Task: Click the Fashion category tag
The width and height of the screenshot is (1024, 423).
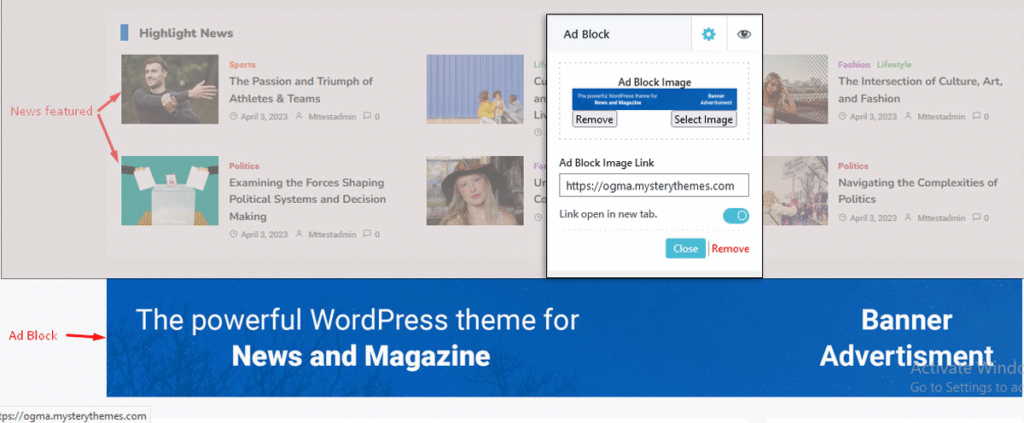Action: (854, 65)
